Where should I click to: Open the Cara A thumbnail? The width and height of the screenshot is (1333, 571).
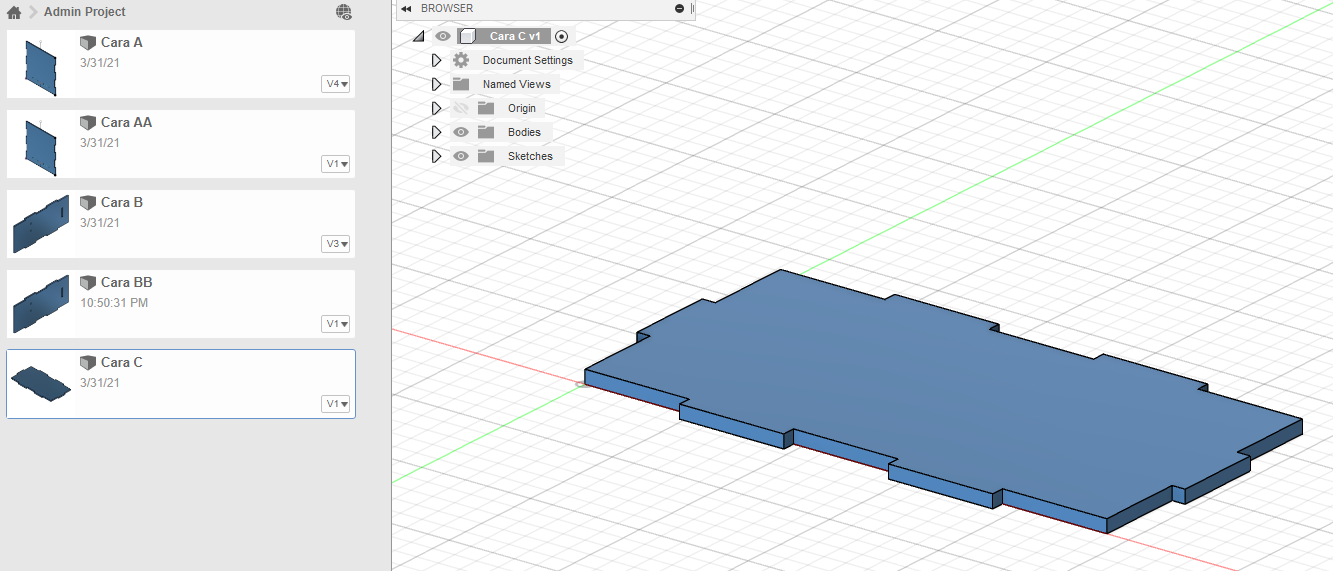(40, 67)
